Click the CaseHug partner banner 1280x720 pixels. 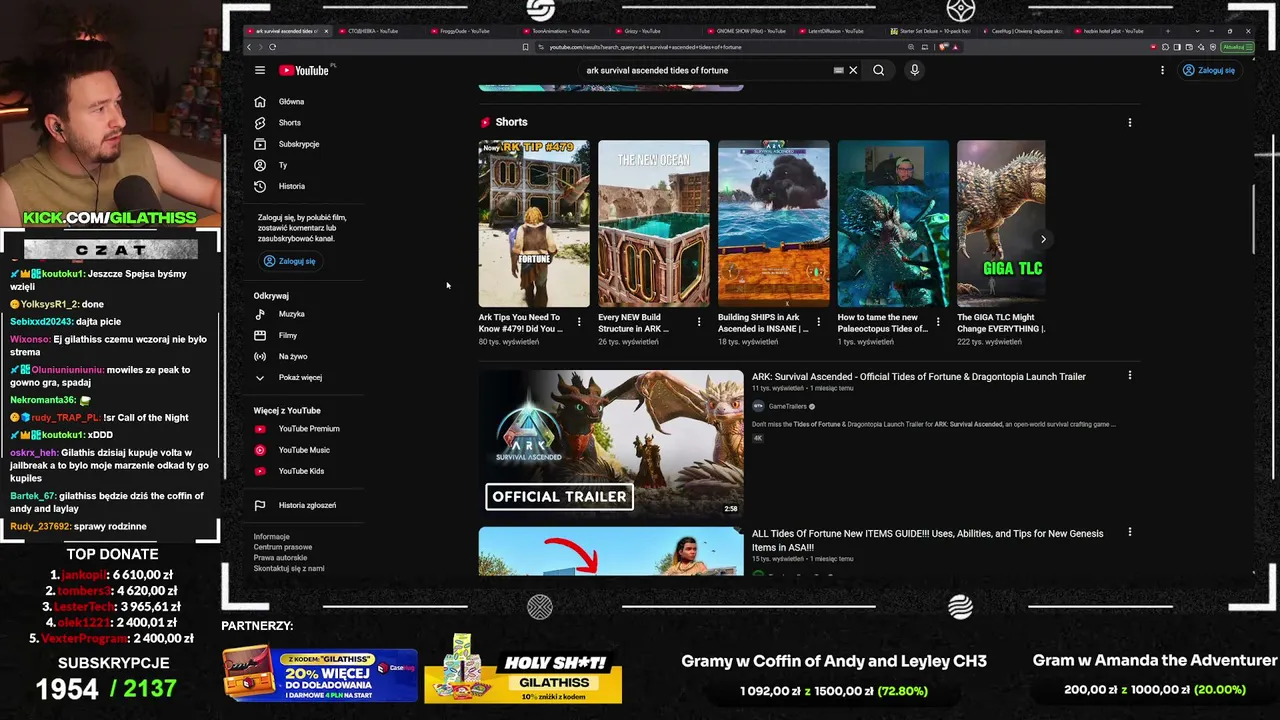[320, 675]
